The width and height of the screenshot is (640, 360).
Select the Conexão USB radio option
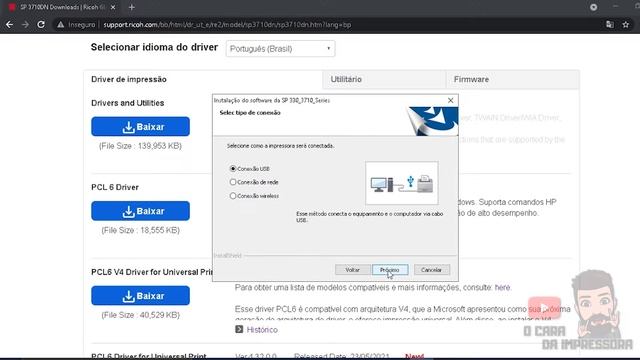point(233,168)
